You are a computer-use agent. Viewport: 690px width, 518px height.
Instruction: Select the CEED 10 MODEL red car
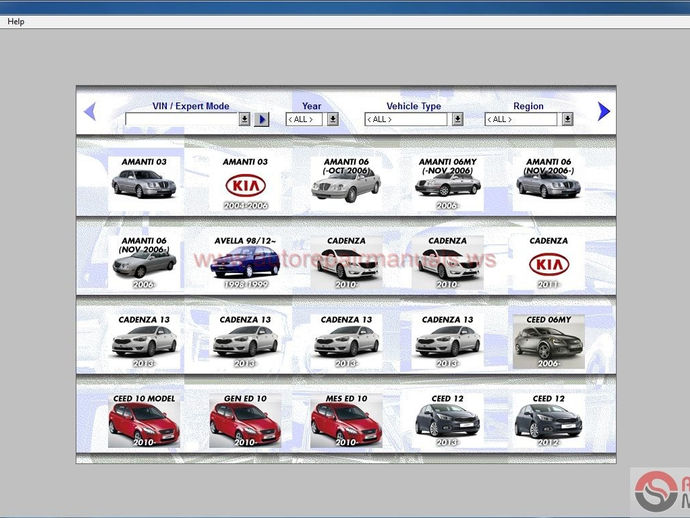tap(144, 420)
